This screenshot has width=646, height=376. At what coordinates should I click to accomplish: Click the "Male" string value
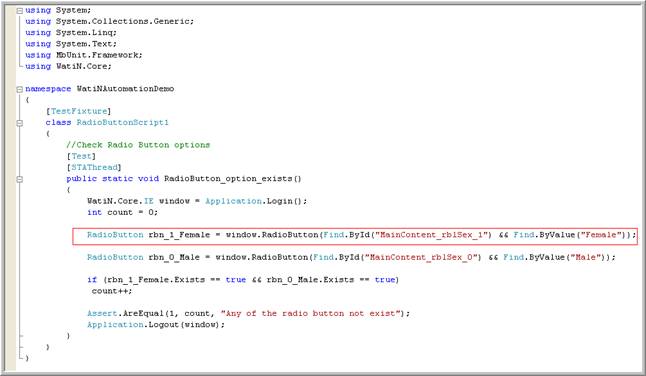585,257
